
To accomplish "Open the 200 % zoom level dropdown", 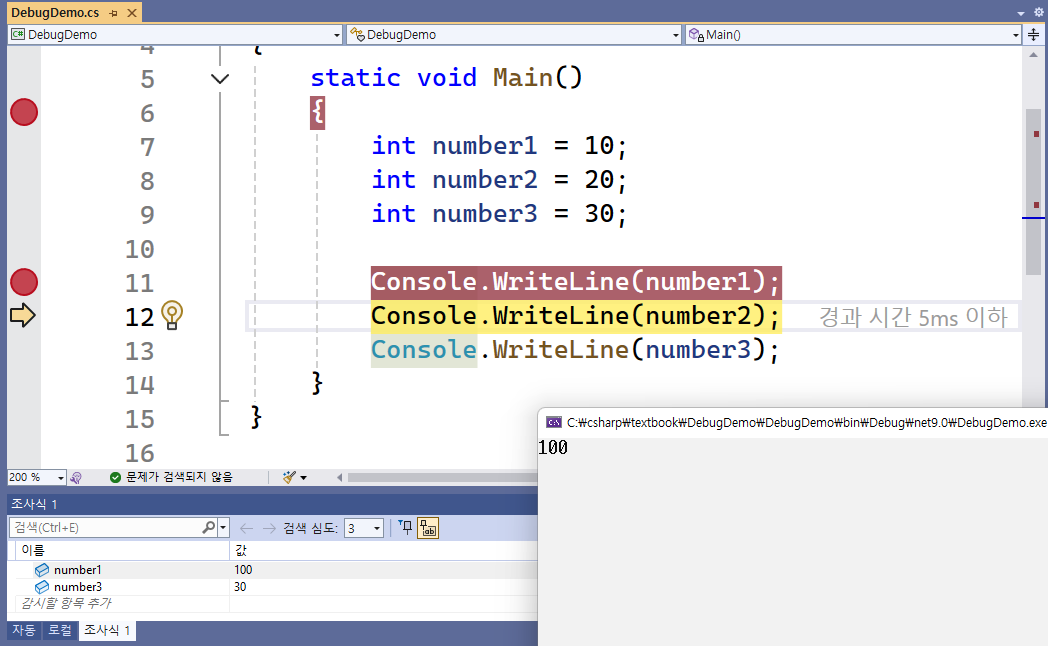I will point(60,478).
